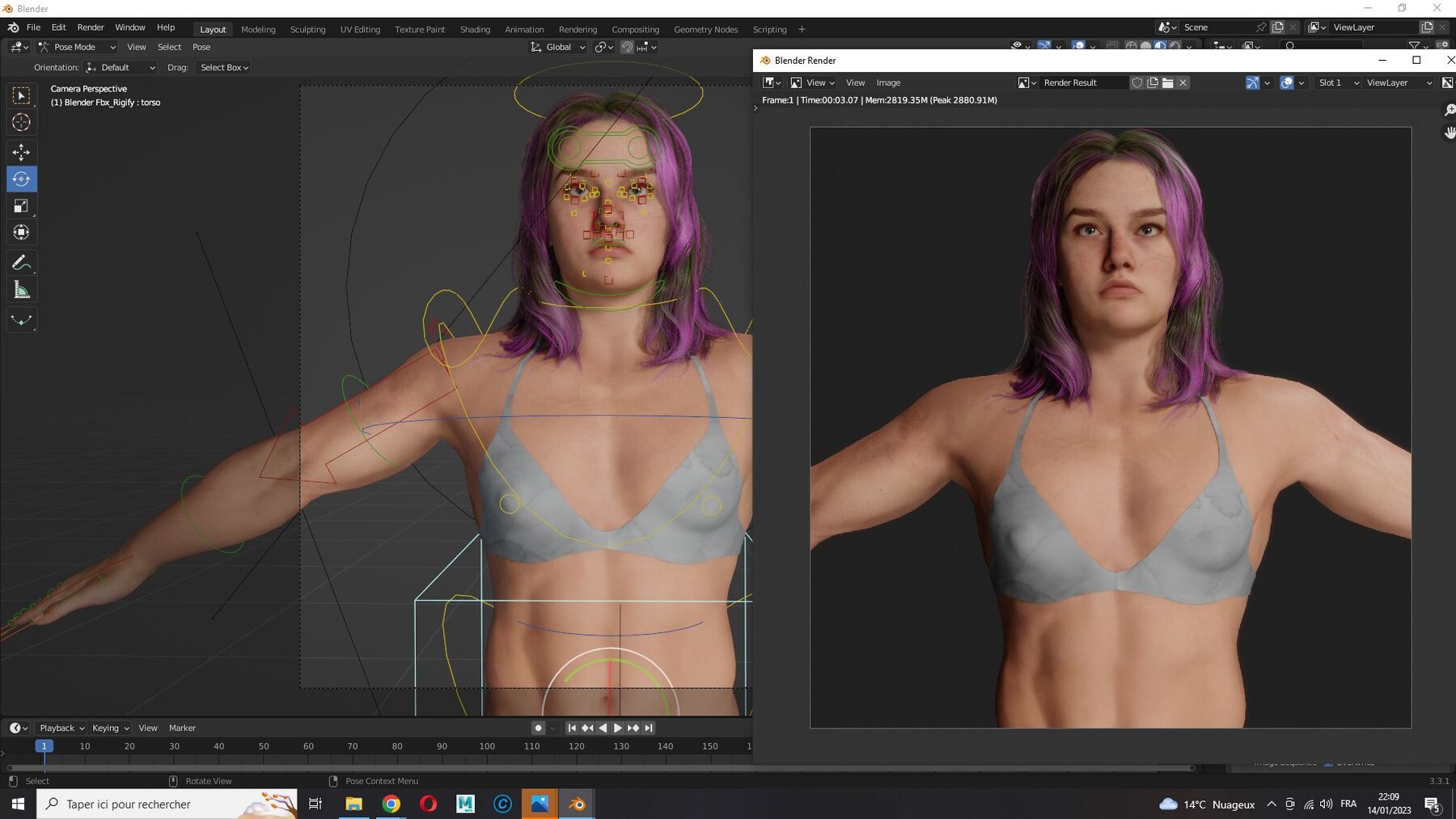The height and width of the screenshot is (819, 1456).
Task: Open pivot point dropdown
Action: click(x=604, y=47)
